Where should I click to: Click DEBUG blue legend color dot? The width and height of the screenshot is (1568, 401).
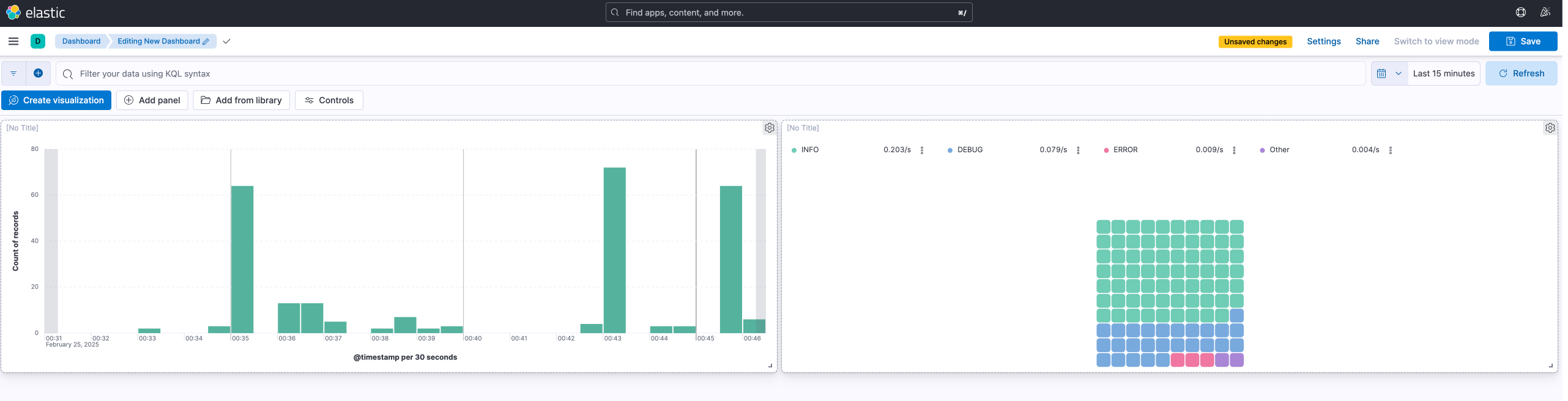[950, 150]
